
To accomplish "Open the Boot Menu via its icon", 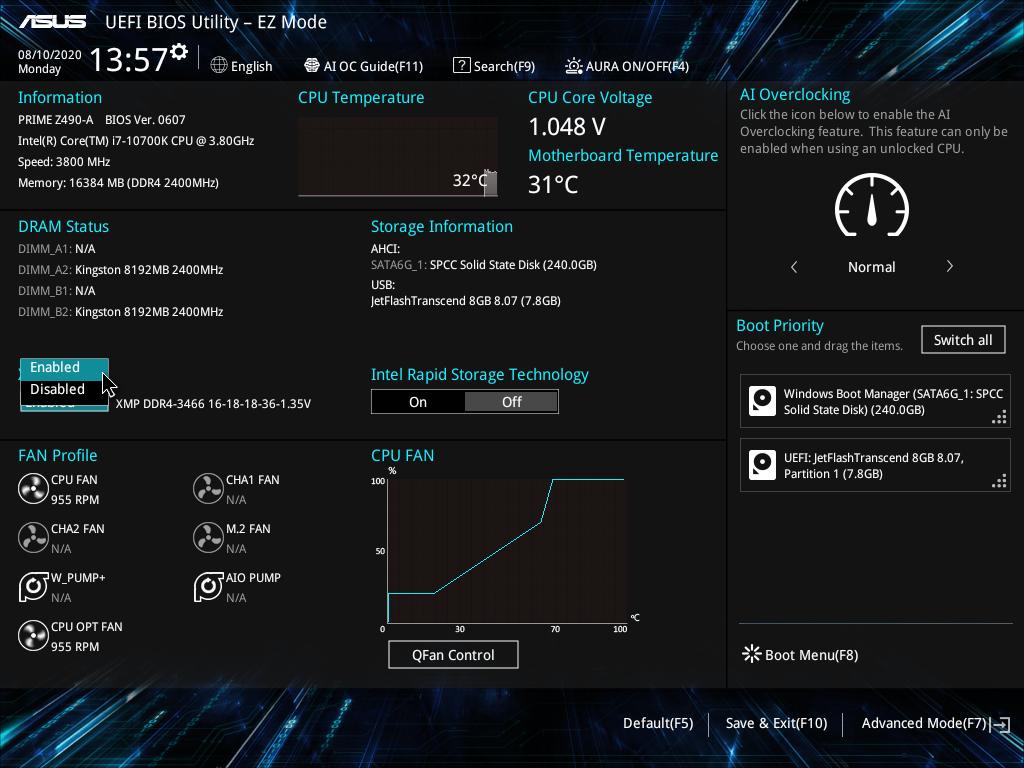I will (x=751, y=654).
